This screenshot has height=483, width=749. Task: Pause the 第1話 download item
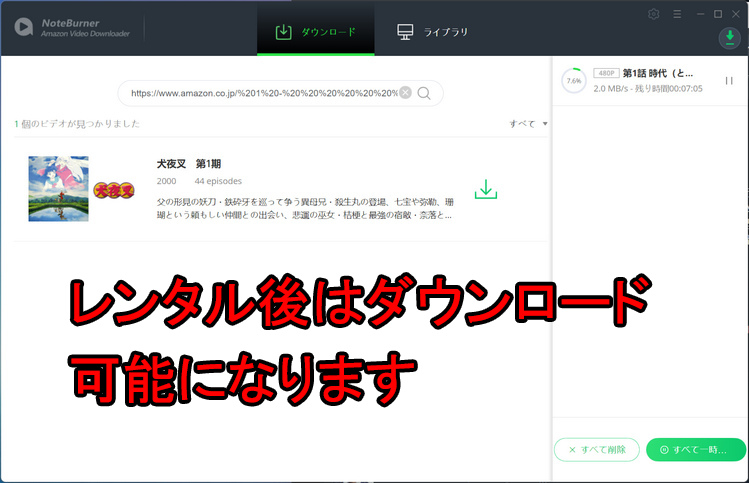[x=729, y=81]
